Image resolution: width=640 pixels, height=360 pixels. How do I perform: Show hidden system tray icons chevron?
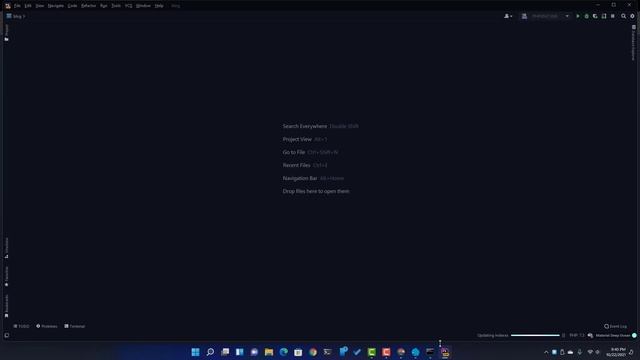coord(546,352)
